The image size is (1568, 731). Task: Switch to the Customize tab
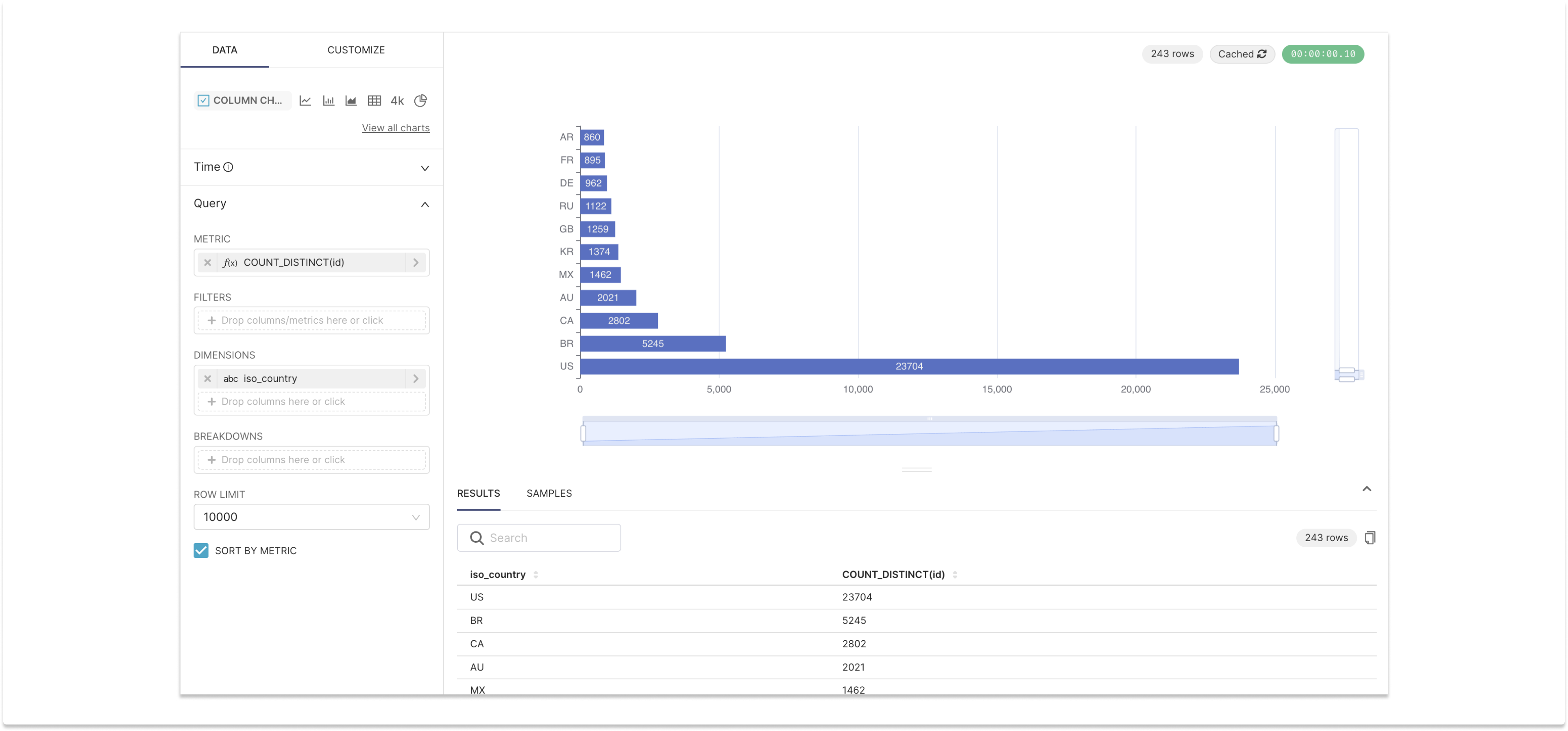tap(355, 50)
